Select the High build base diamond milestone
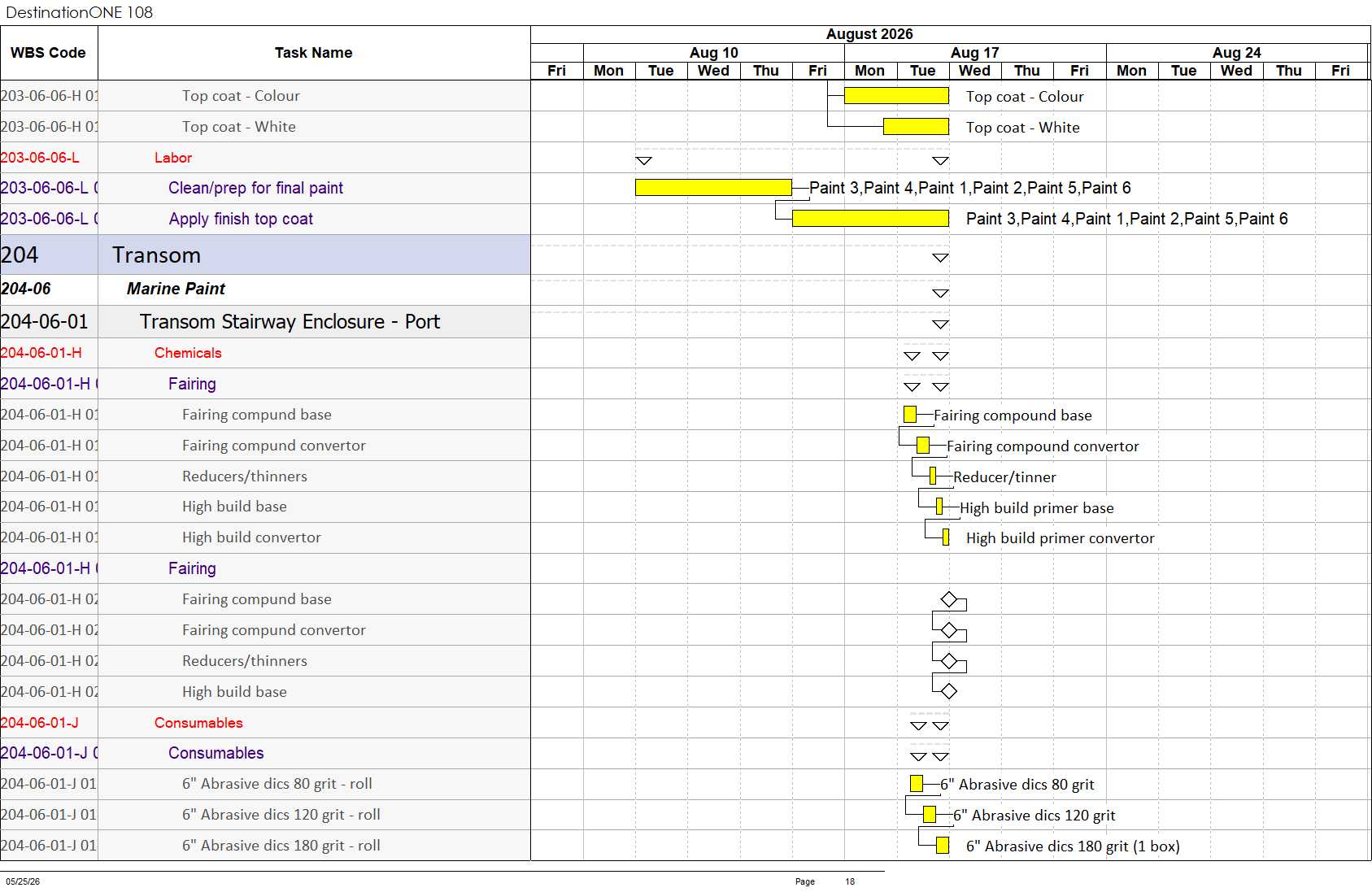The image size is (1372, 892). [x=949, y=692]
